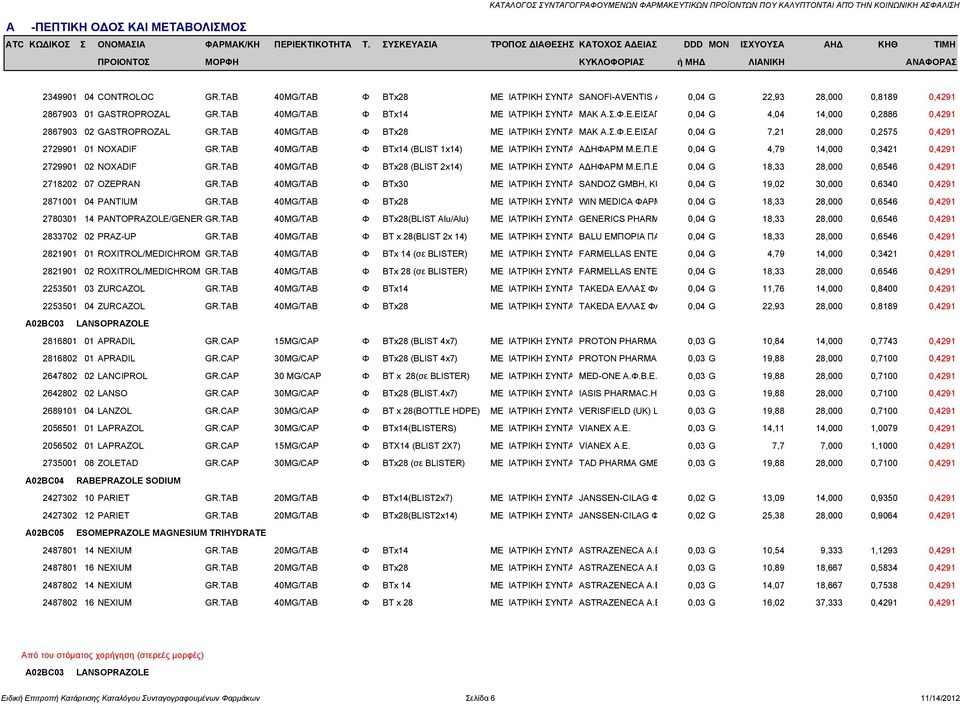960x704 pixels.
Task: Click product name 'PRAZ-UP'
Action: pyautogui.click(x=117, y=236)
